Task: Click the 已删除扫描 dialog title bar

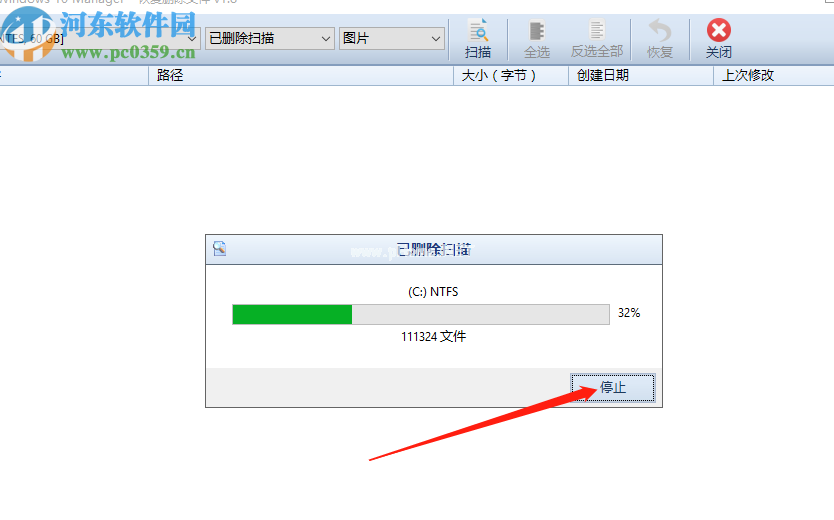Action: (433, 249)
